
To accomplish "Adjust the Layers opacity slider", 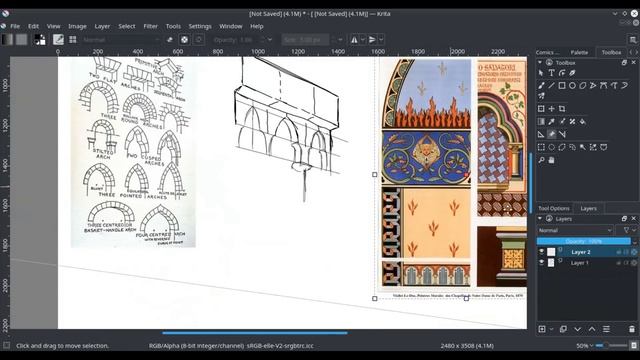I will tap(584, 241).
